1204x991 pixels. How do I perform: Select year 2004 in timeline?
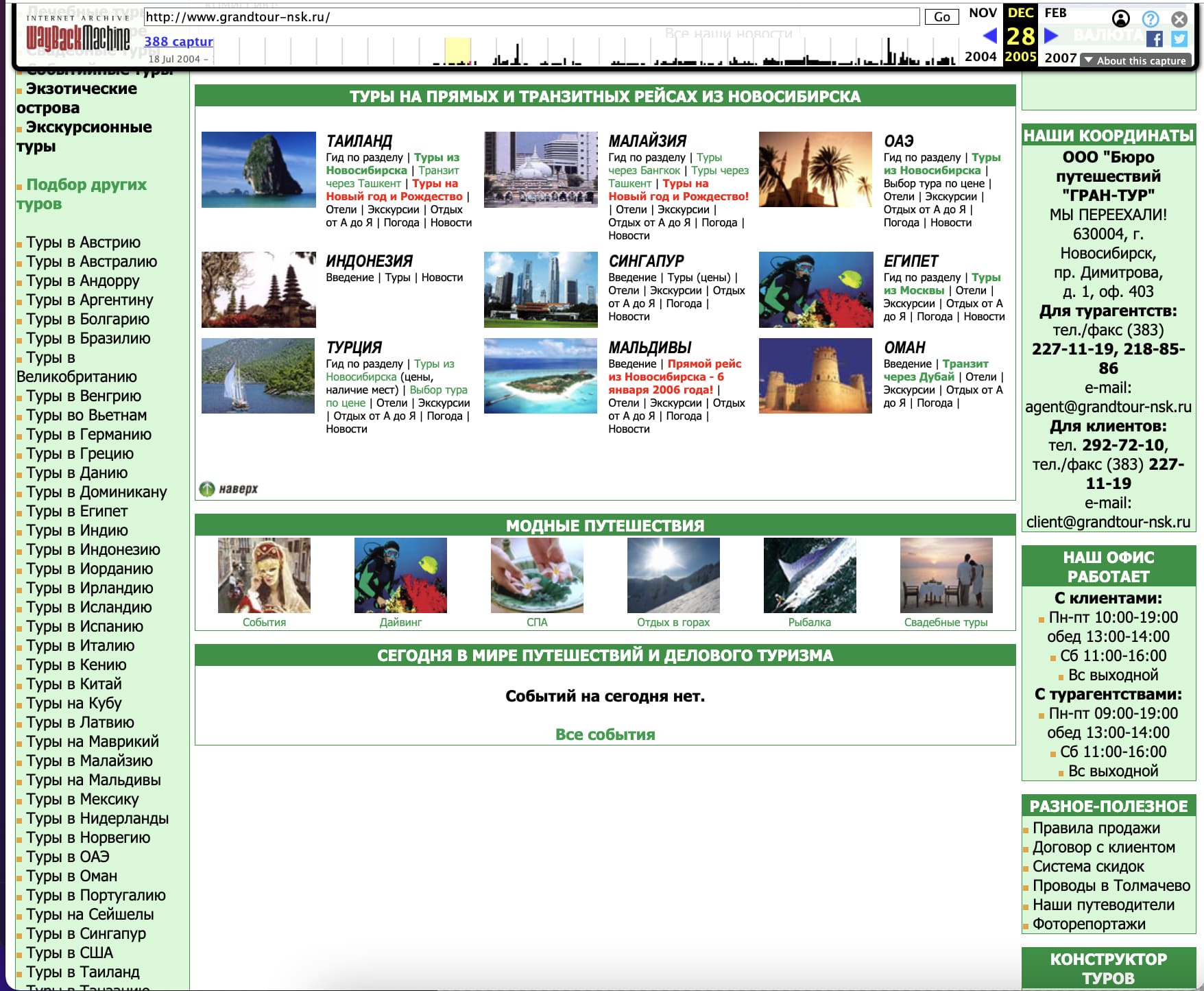click(x=980, y=57)
